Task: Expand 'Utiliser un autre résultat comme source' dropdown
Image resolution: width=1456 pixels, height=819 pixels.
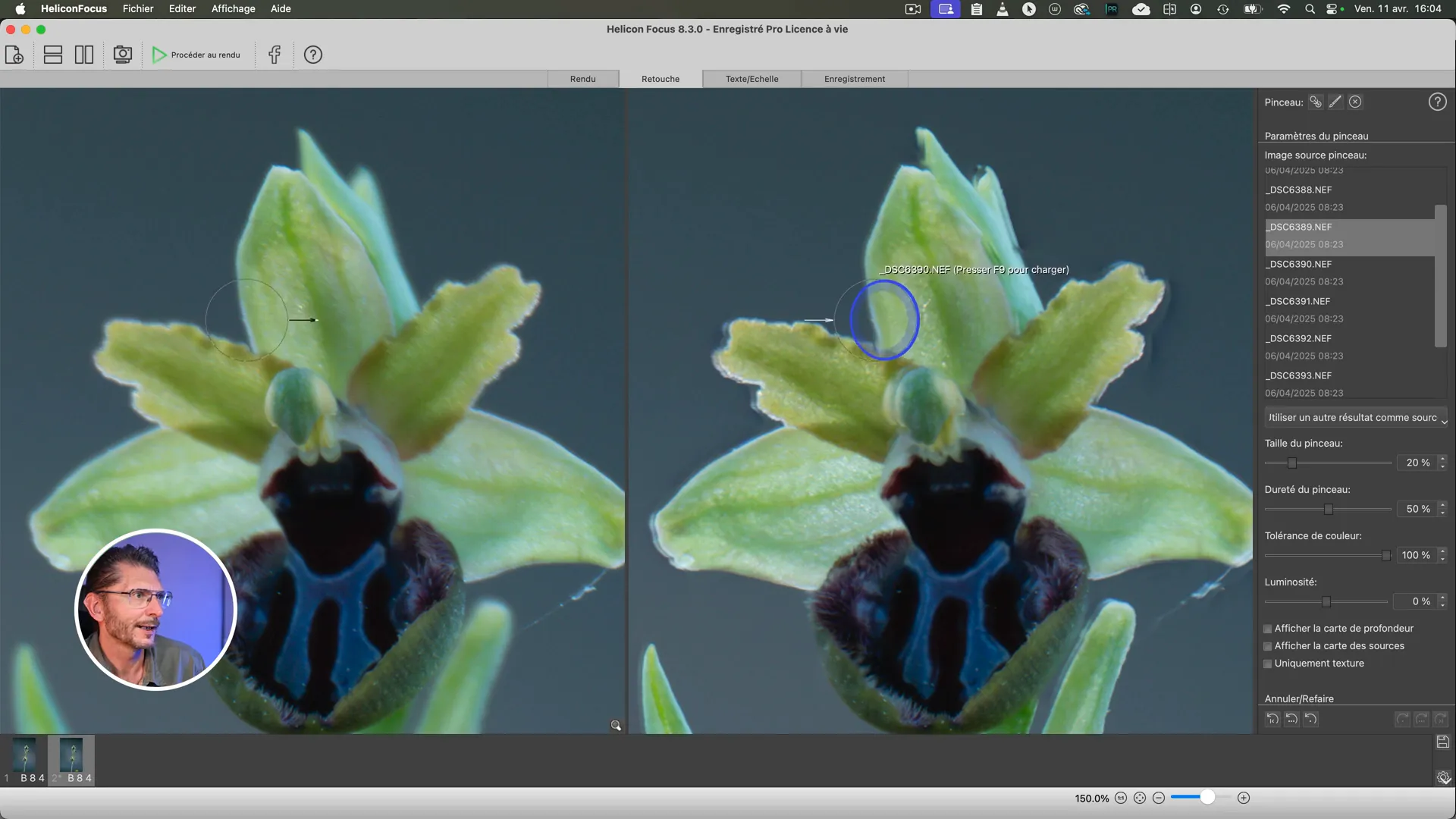Action: point(1356,418)
